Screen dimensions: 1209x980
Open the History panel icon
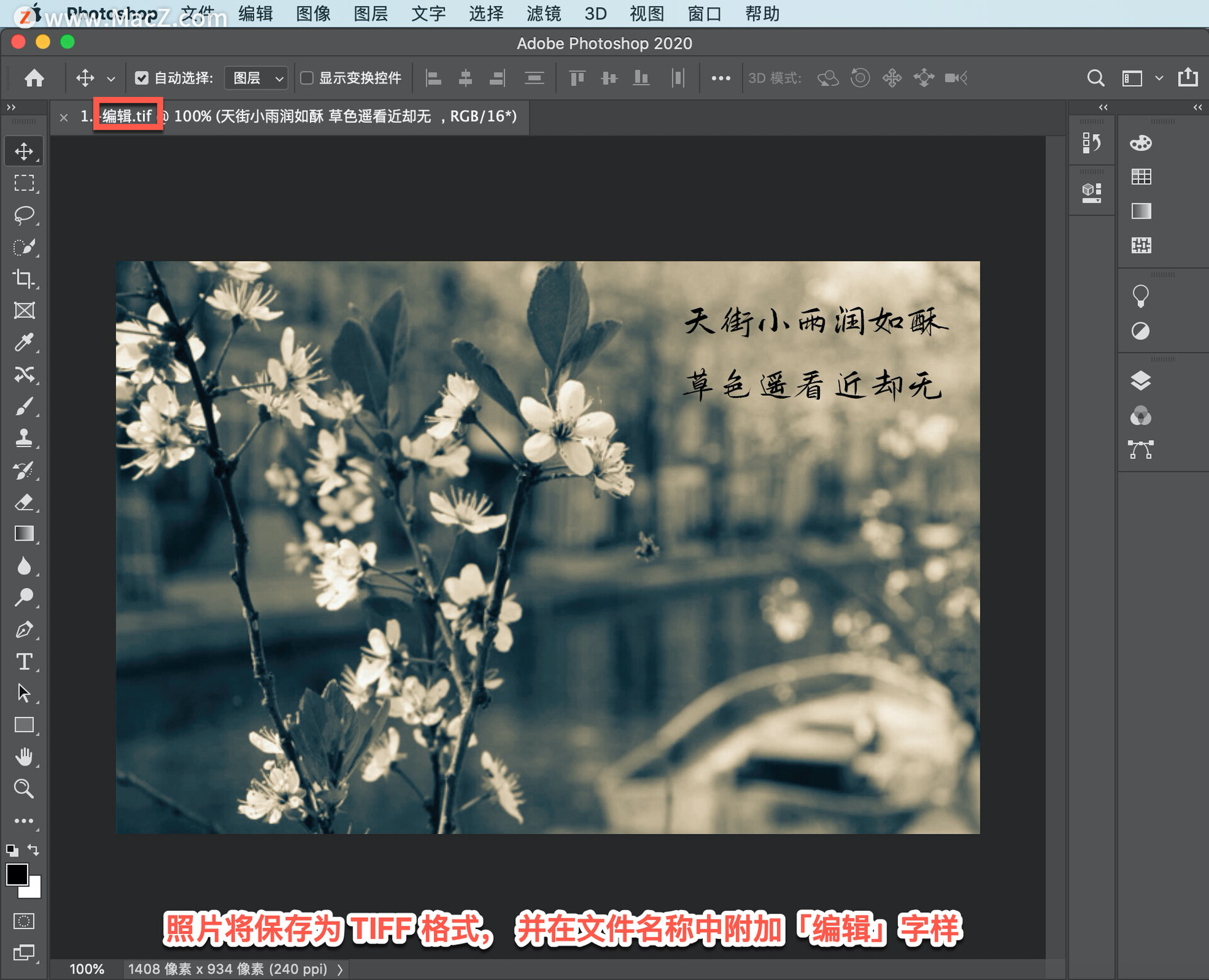[x=1091, y=143]
